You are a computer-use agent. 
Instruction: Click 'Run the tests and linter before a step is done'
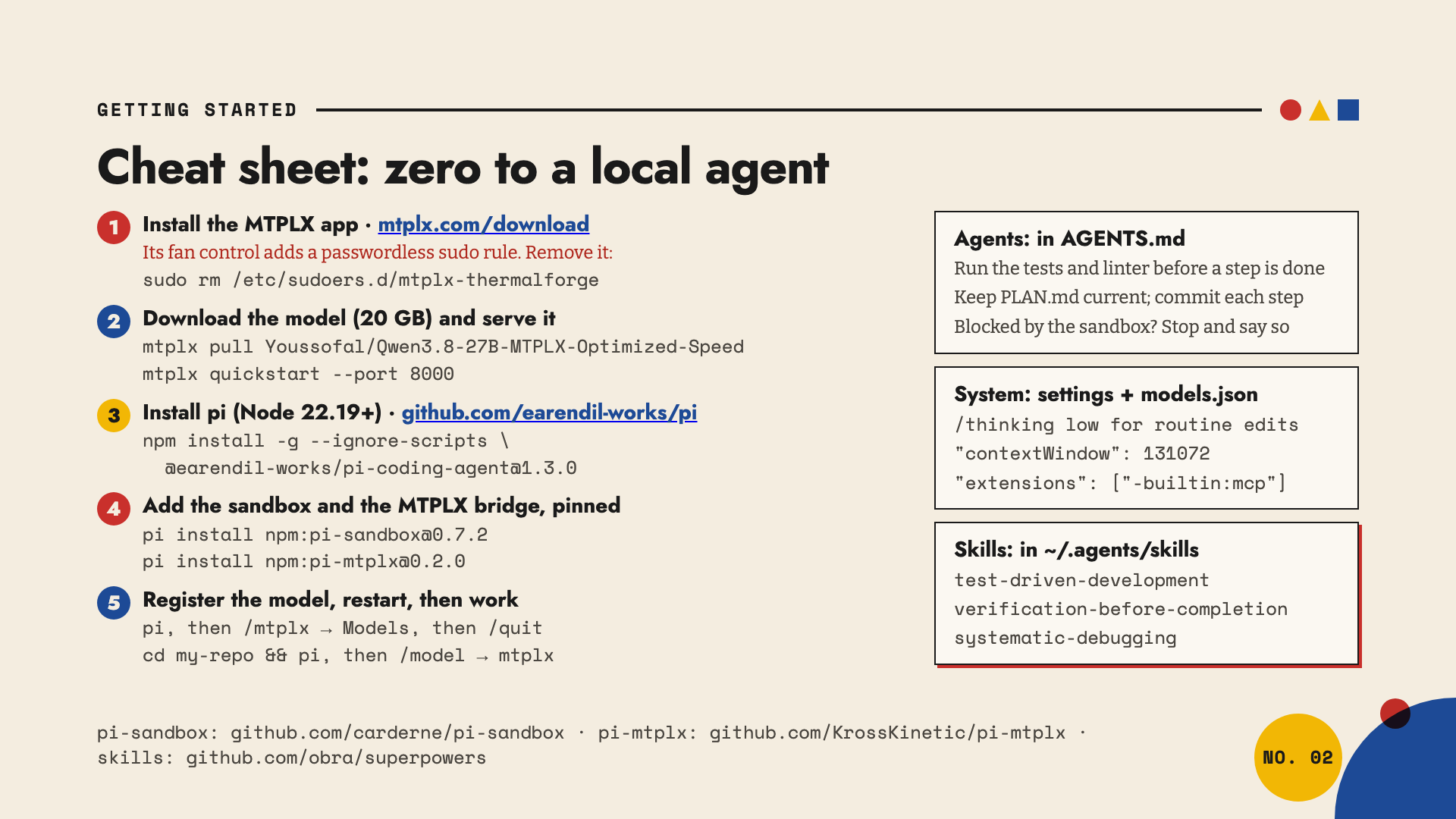click(x=1139, y=268)
